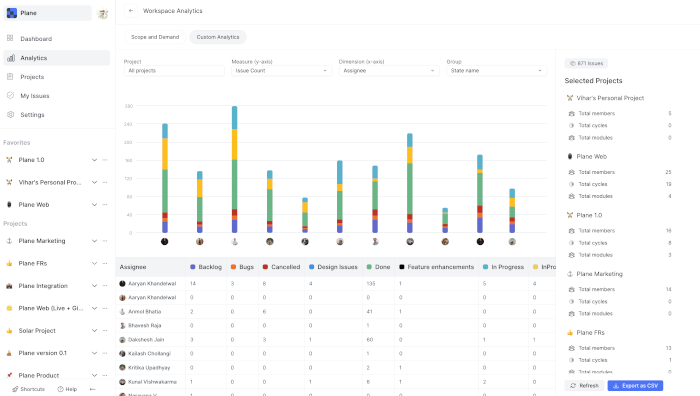
Task: Click the user avatar next to Plane workspace
Action: tap(103, 13)
